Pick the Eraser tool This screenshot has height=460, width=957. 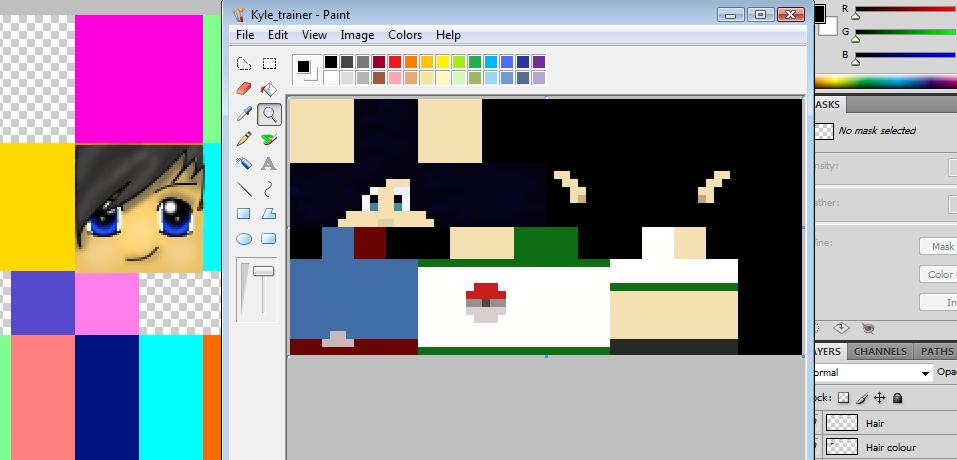(244, 89)
